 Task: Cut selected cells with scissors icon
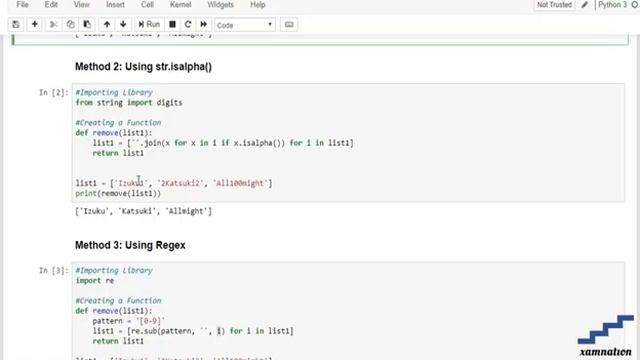pyautogui.click(x=53, y=24)
